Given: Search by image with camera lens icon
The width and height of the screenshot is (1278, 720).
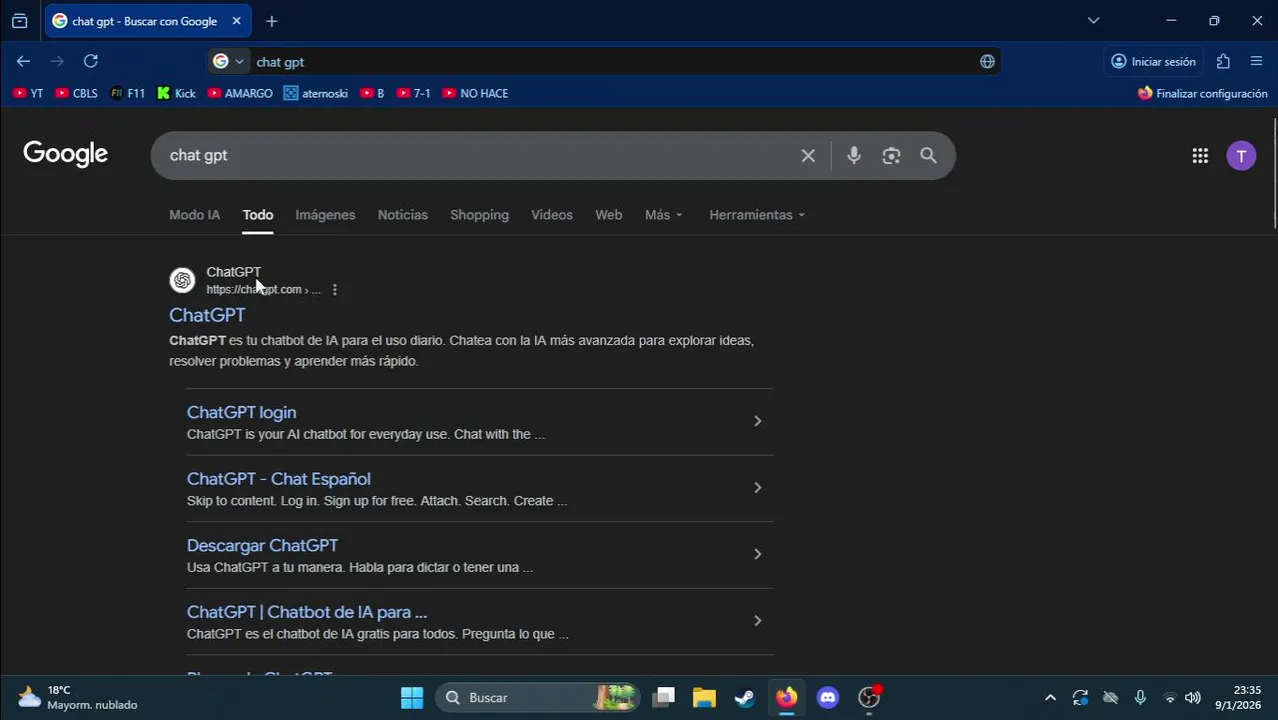Looking at the screenshot, I should pos(891,155).
